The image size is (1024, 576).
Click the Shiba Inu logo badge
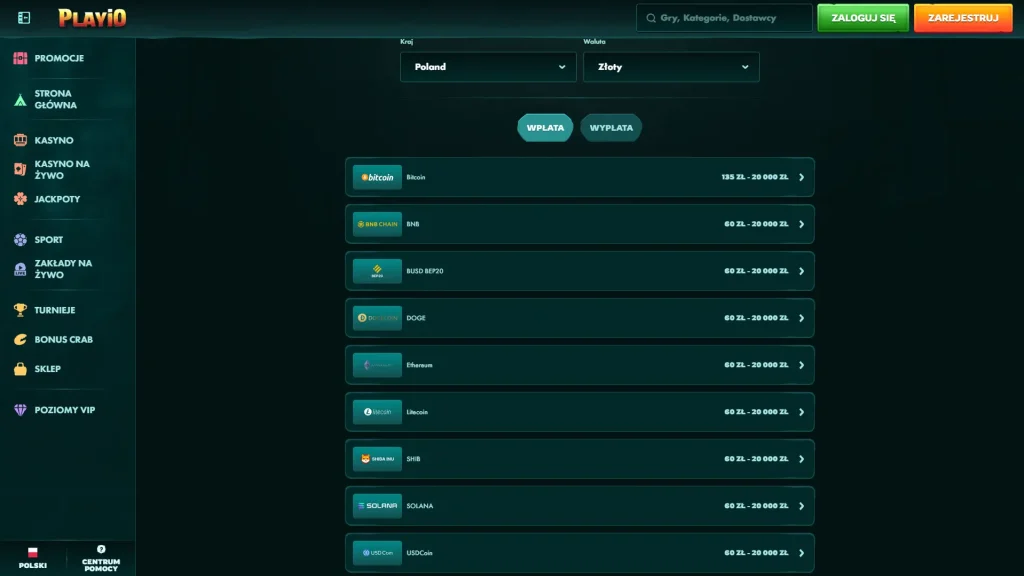click(x=377, y=459)
